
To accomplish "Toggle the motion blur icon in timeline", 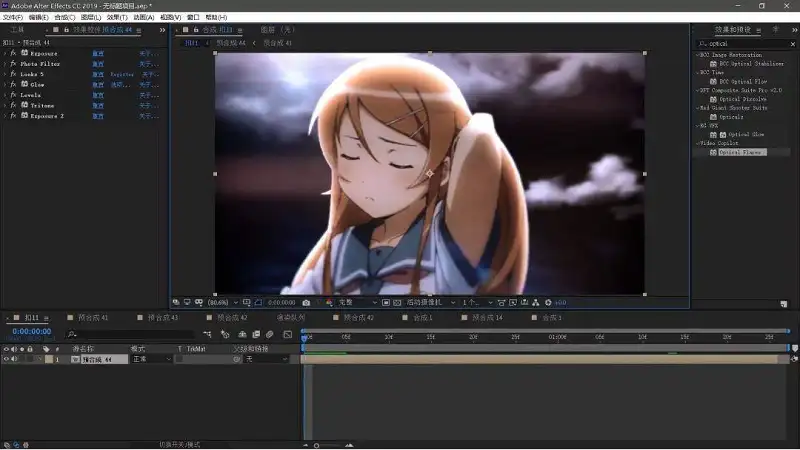I will click(269, 334).
